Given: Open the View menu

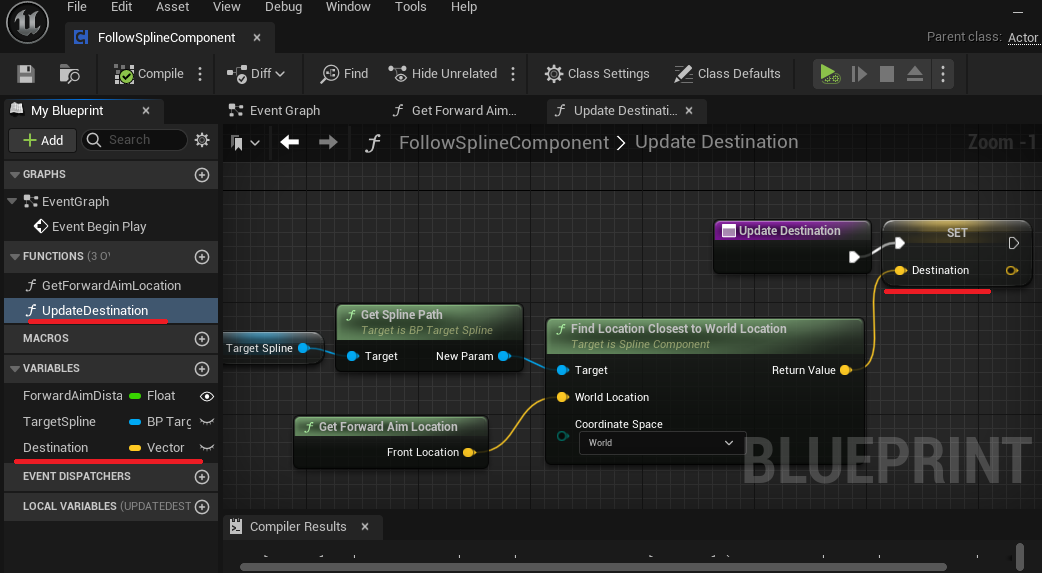Looking at the screenshot, I should pyautogui.click(x=227, y=7).
